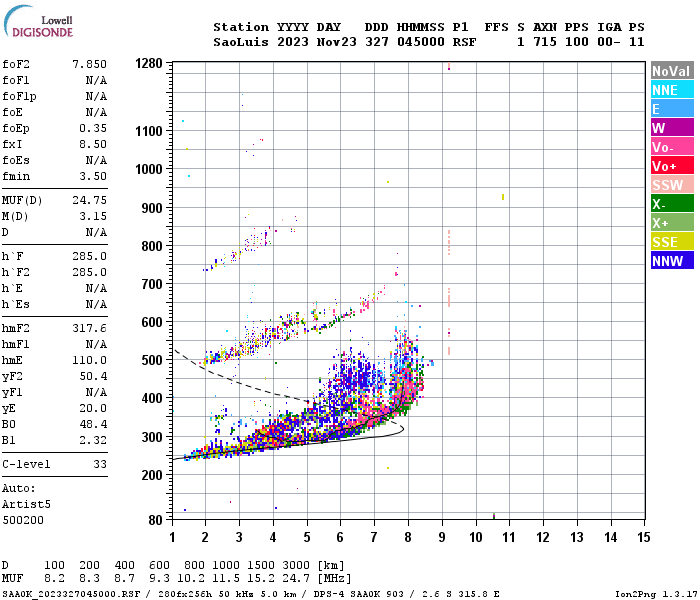700x600 pixels.
Task: Select the W purple legend swatch
Action: coord(672,128)
